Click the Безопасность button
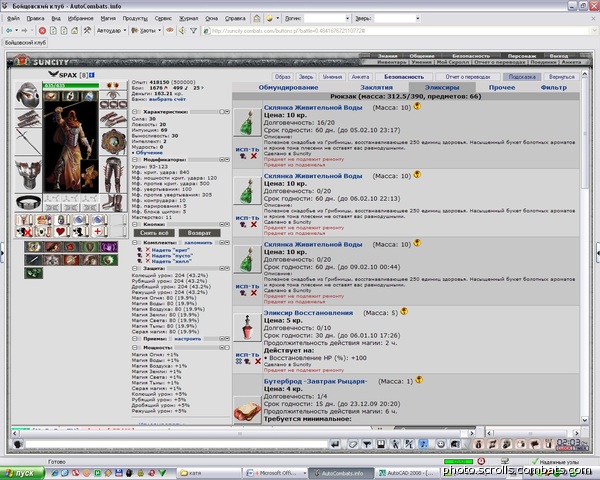 (x=404, y=77)
